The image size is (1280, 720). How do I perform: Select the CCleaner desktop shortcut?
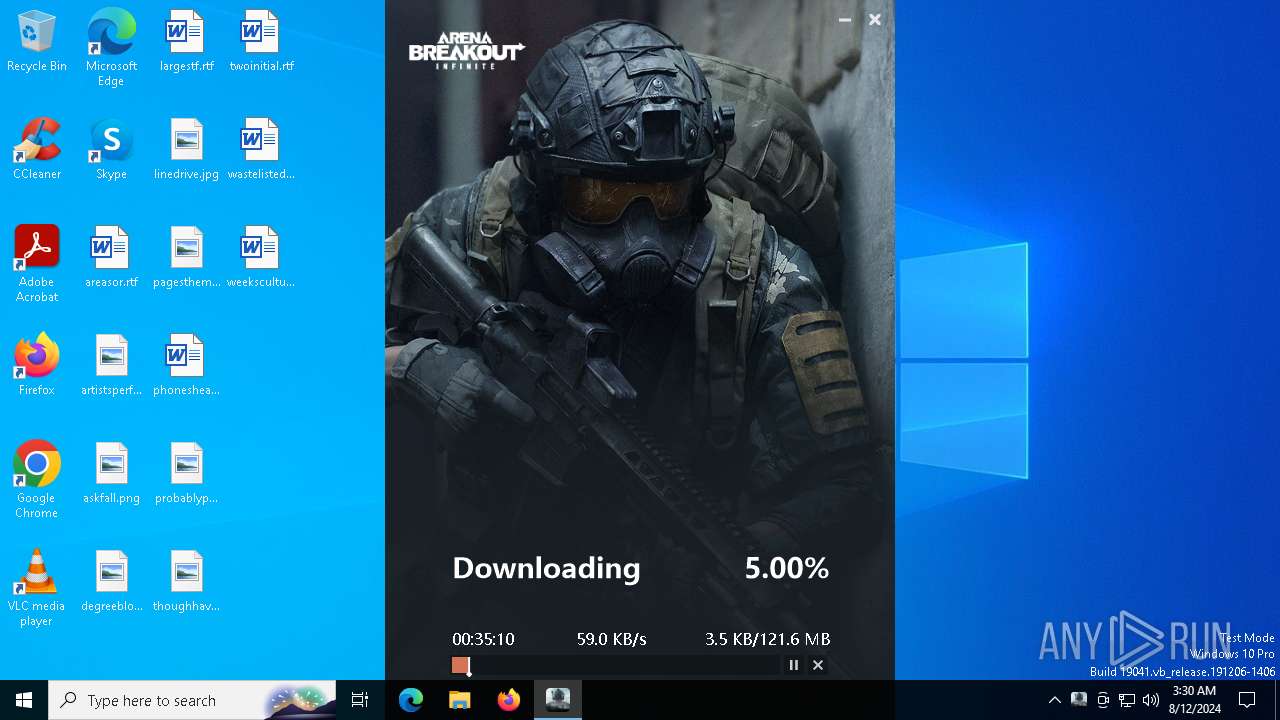pyautogui.click(x=37, y=150)
